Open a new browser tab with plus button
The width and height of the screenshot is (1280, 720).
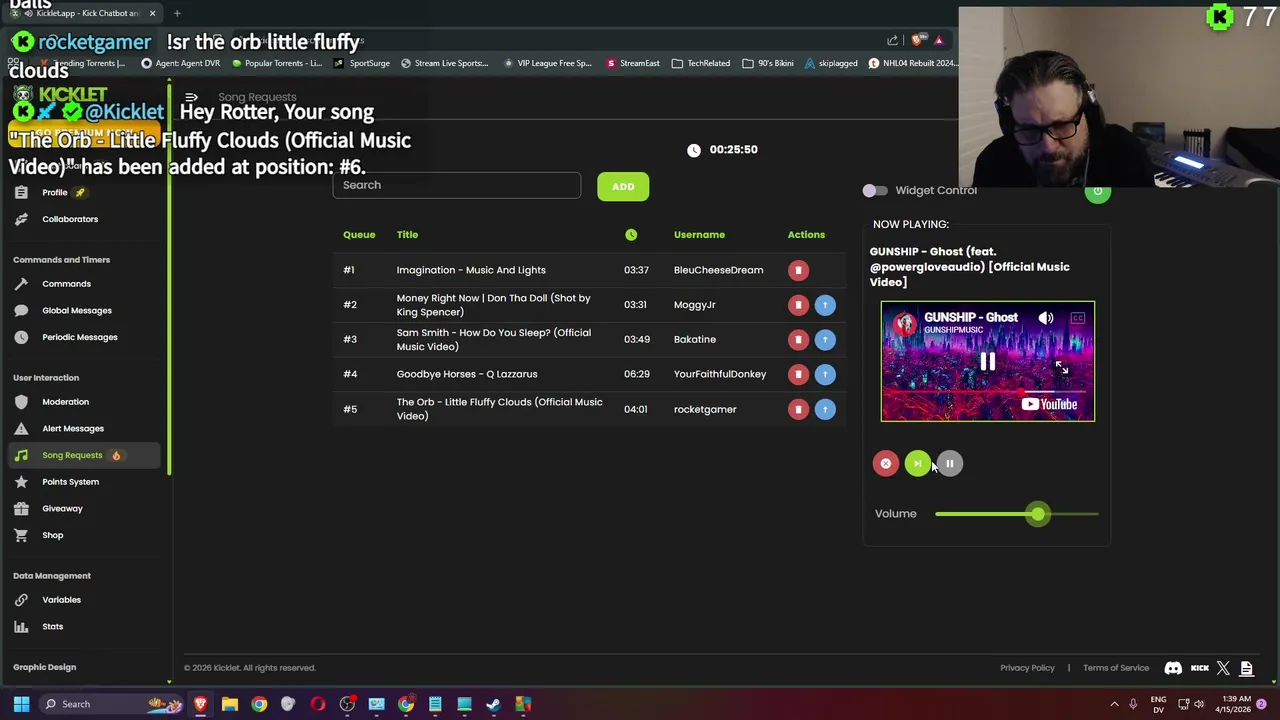pyautogui.click(x=177, y=13)
